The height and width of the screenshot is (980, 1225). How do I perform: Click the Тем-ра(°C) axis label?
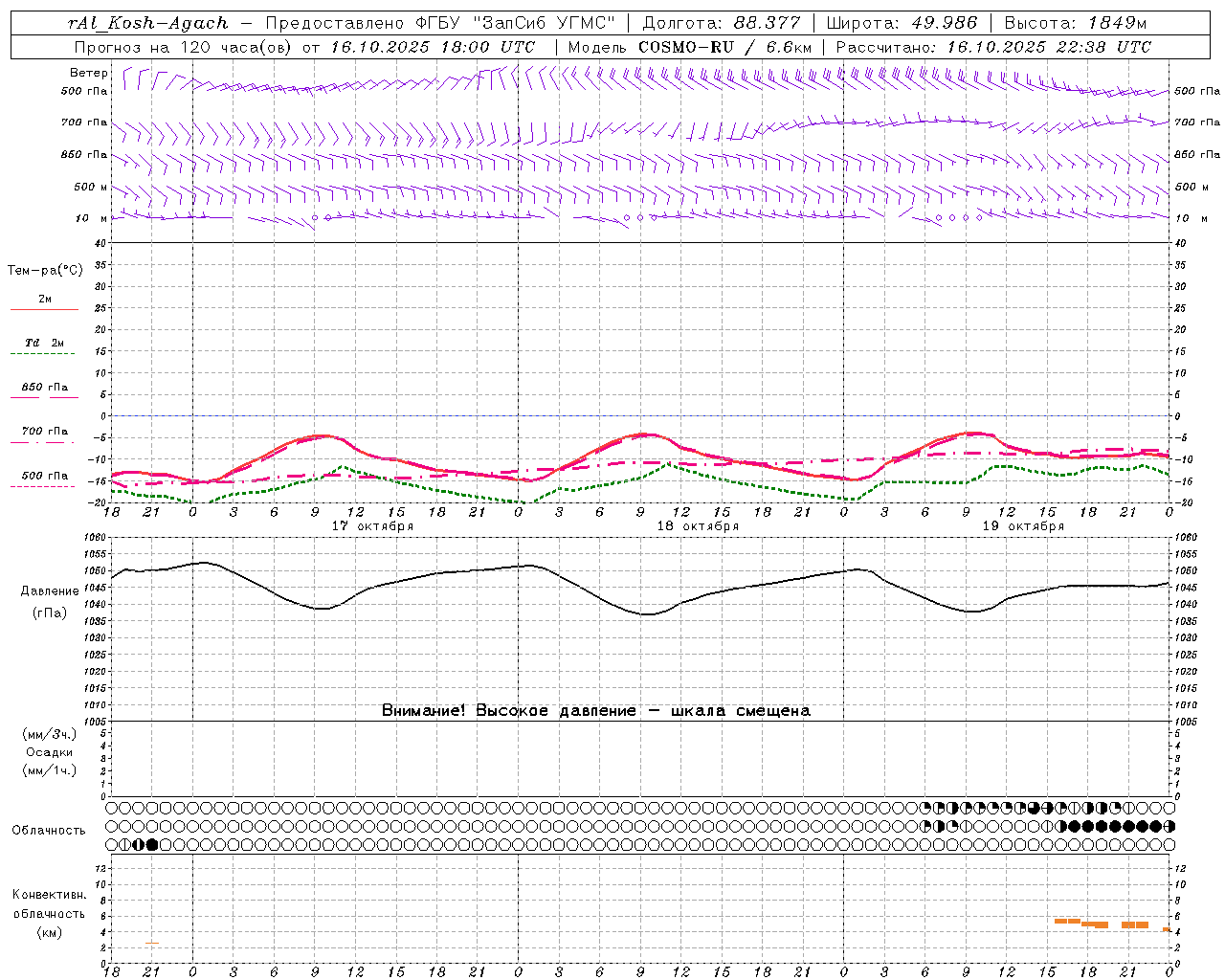click(x=45, y=271)
